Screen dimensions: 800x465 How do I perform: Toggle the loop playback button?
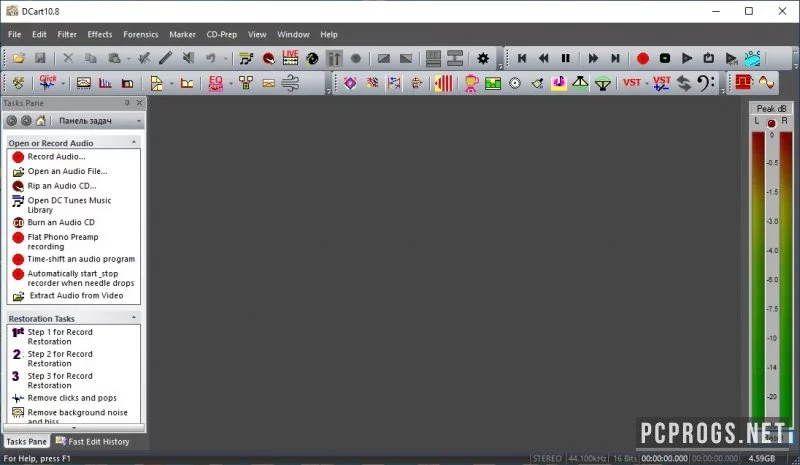click(709, 58)
